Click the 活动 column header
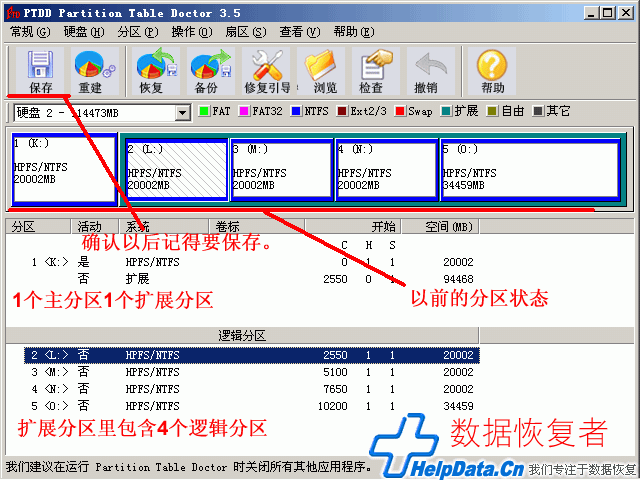Screen dimensions: 640x480 [95, 227]
